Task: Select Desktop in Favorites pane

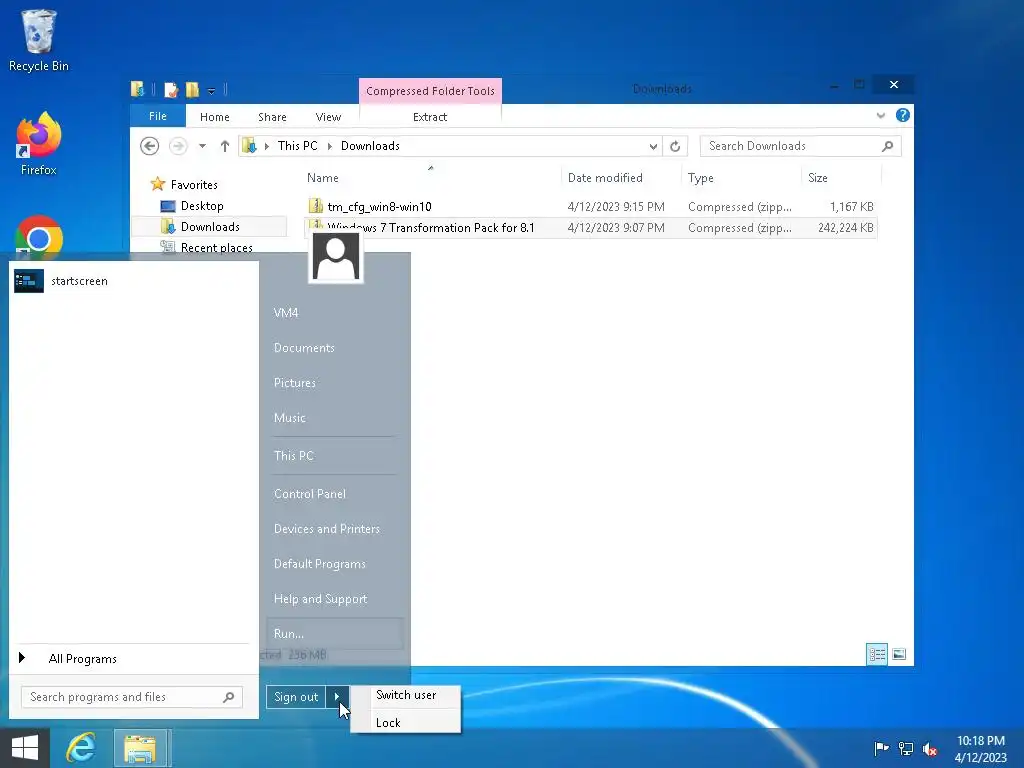Action: pyautogui.click(x=202, y=206)
